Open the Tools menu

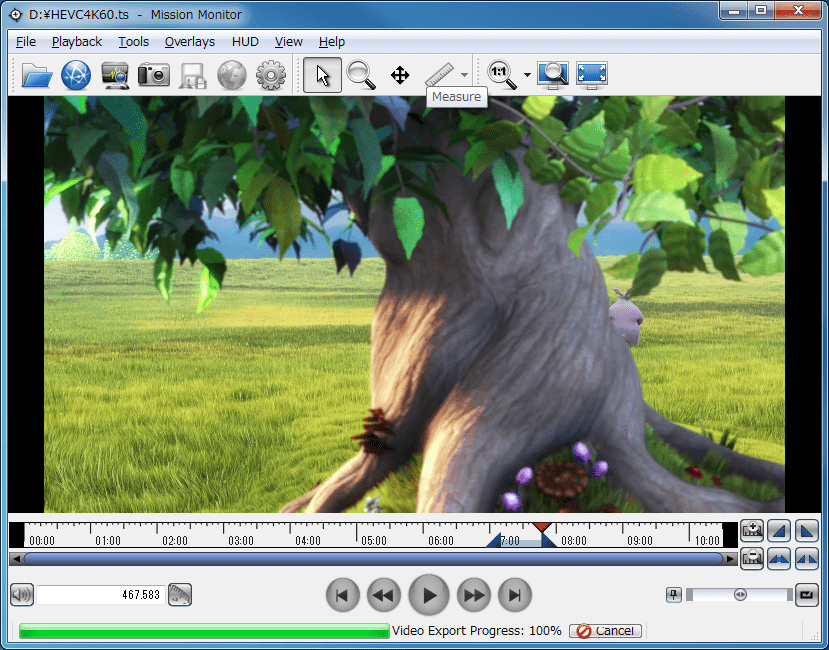point(133,42)
